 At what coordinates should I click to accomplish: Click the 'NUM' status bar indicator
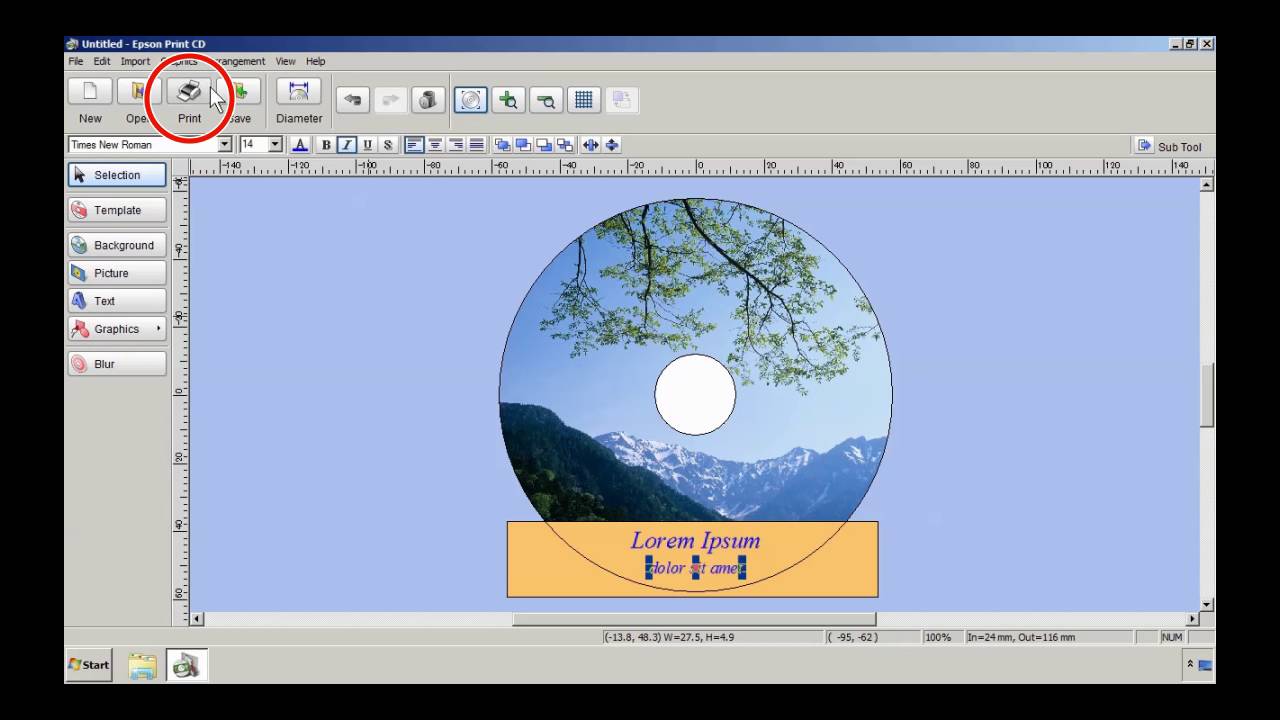tap(1172, 637)
